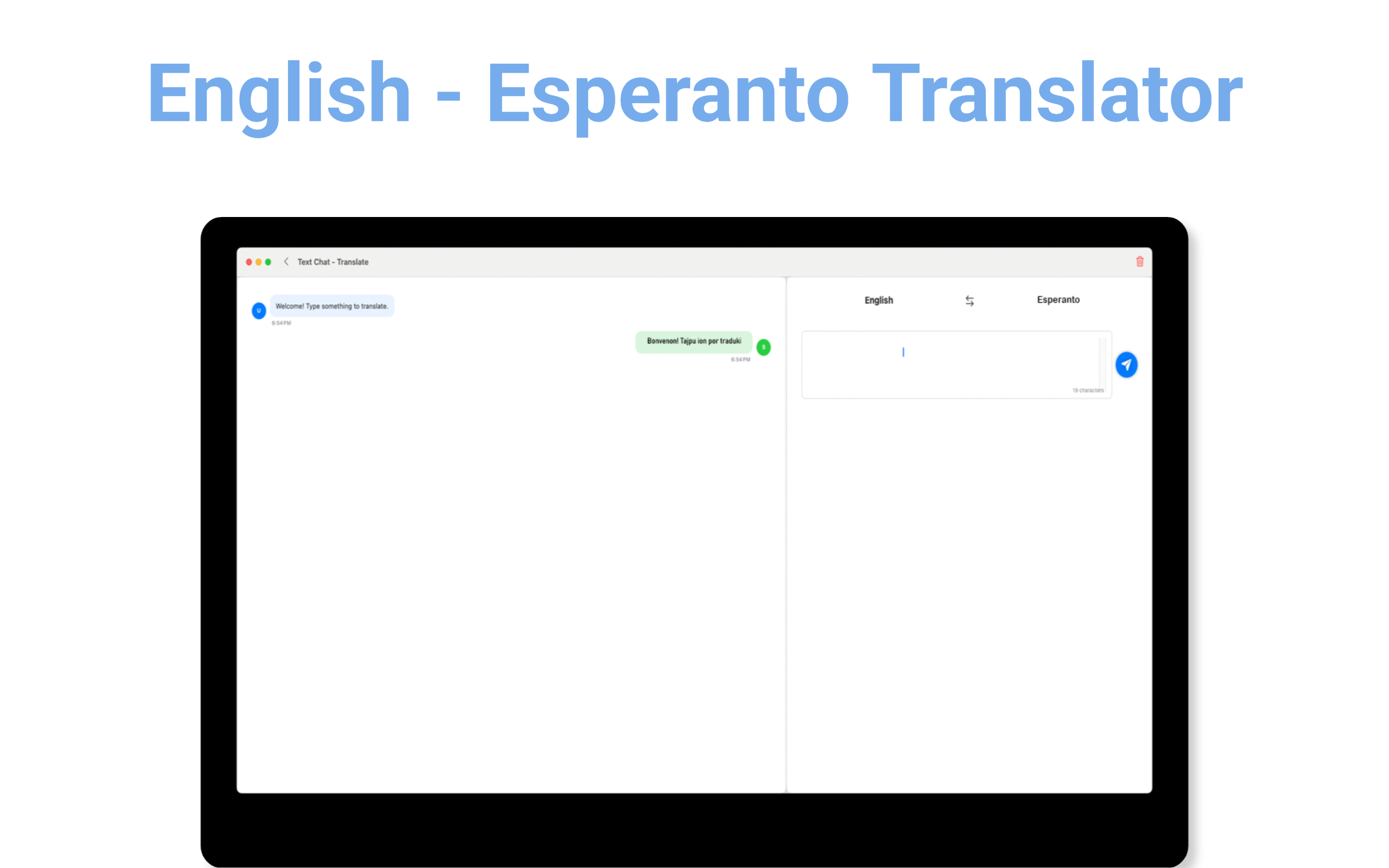Select the English source language

click(879, 300)
